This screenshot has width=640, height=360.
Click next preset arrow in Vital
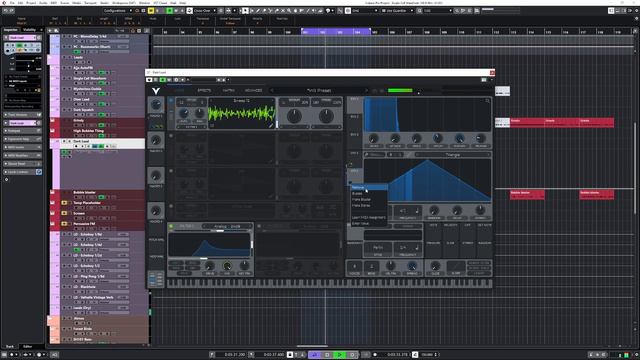tap(366, 91)
